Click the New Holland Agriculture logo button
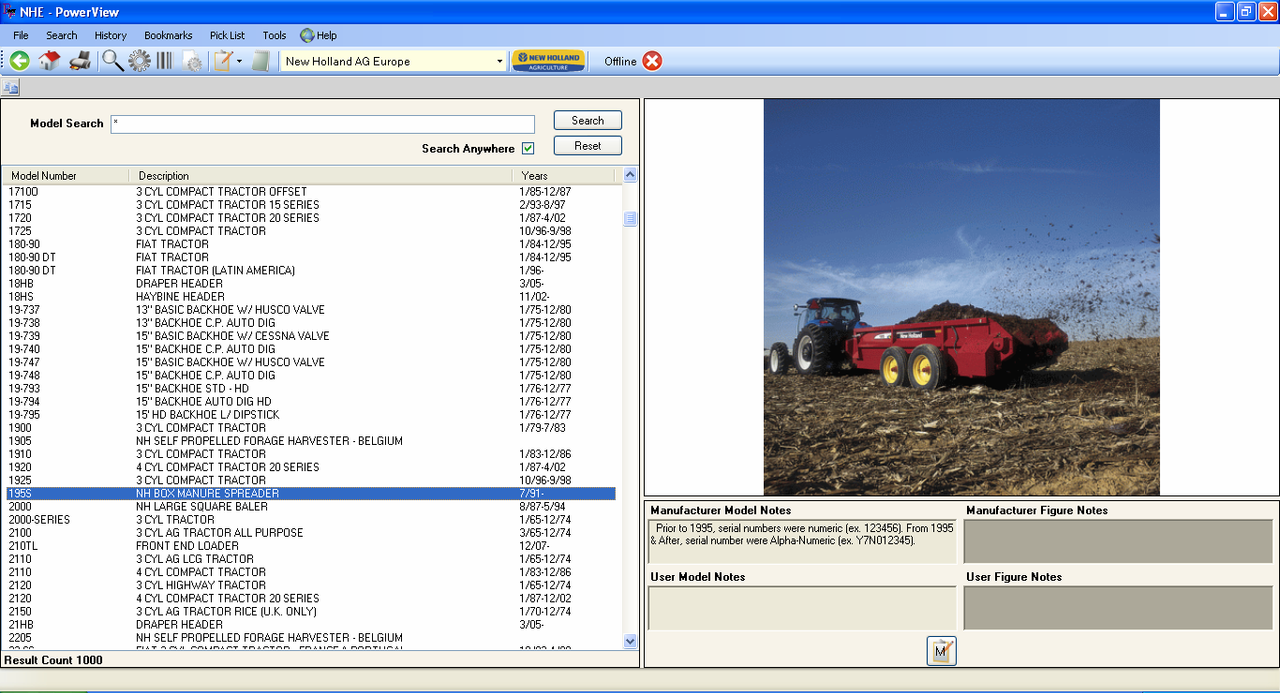 [548, 61]
